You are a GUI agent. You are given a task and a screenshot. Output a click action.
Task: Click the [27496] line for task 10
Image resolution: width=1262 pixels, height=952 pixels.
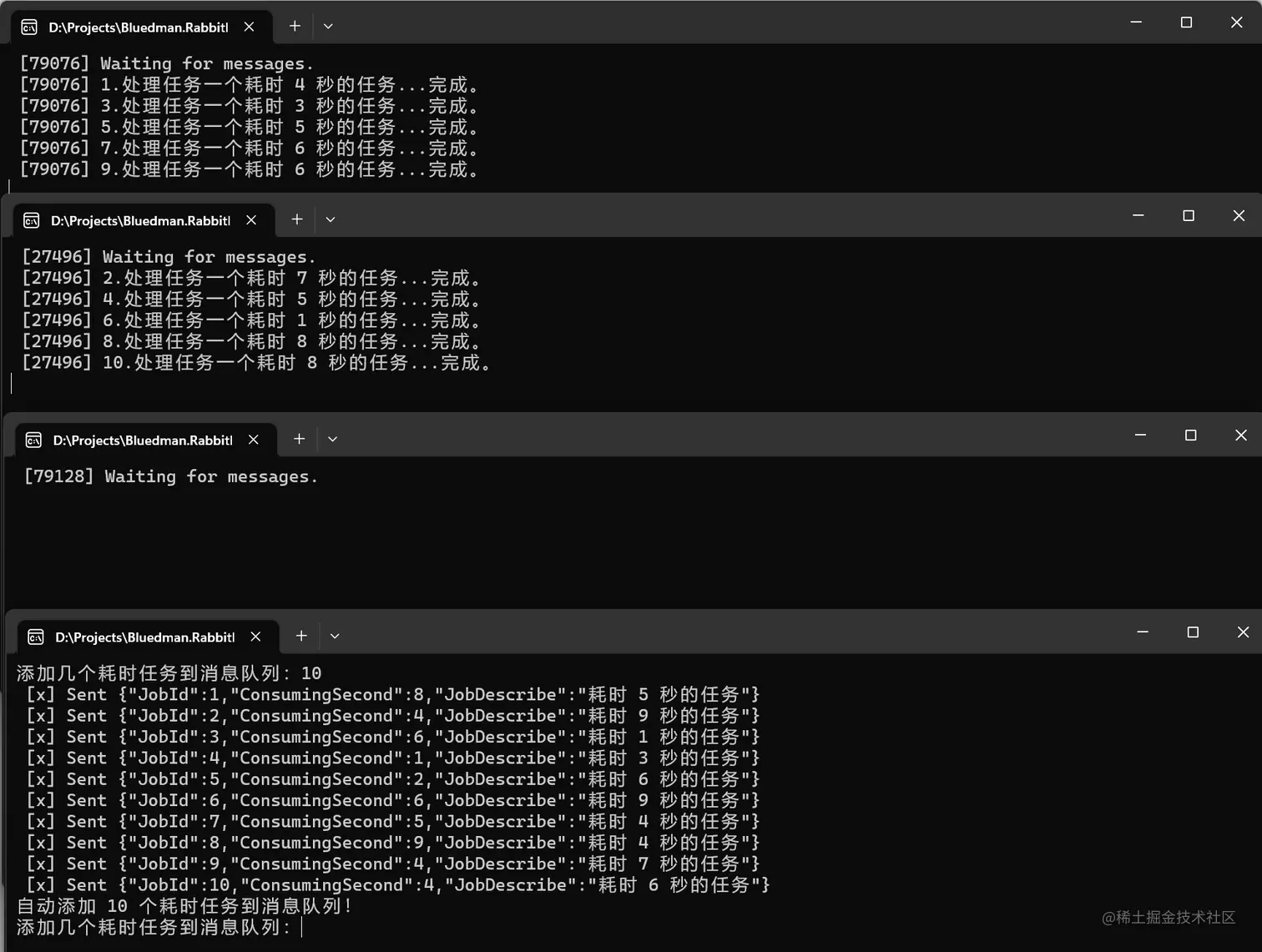[x=256, y=363]
